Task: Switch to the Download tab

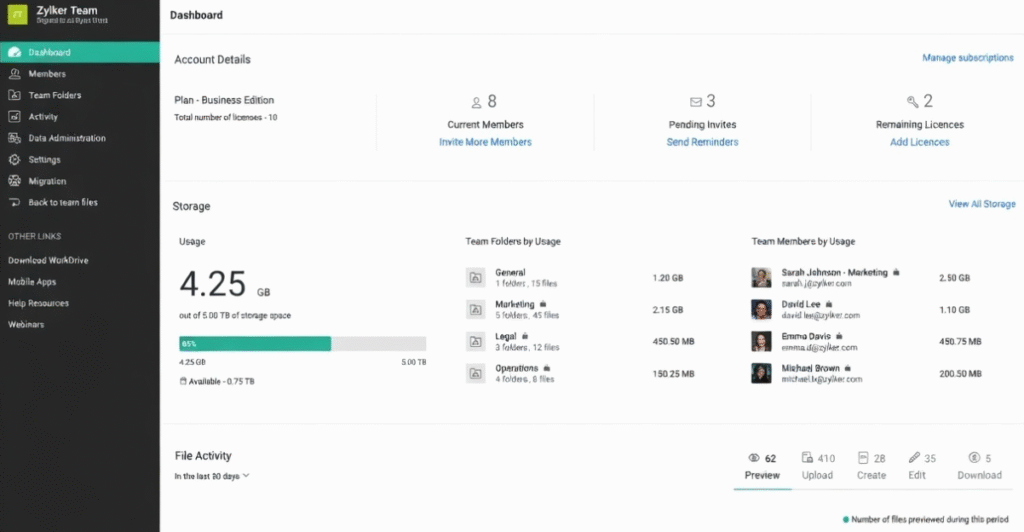Action: point(979,467)
